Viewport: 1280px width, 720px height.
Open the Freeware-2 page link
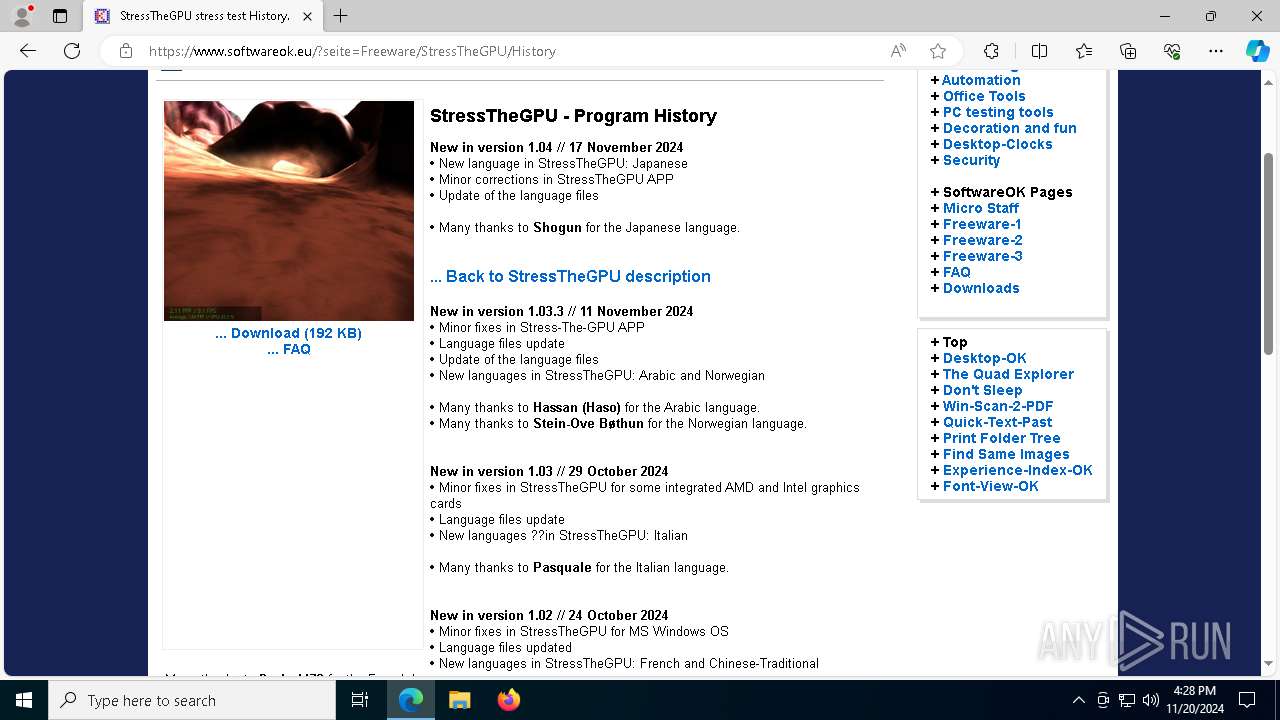(x=983, y=240)
